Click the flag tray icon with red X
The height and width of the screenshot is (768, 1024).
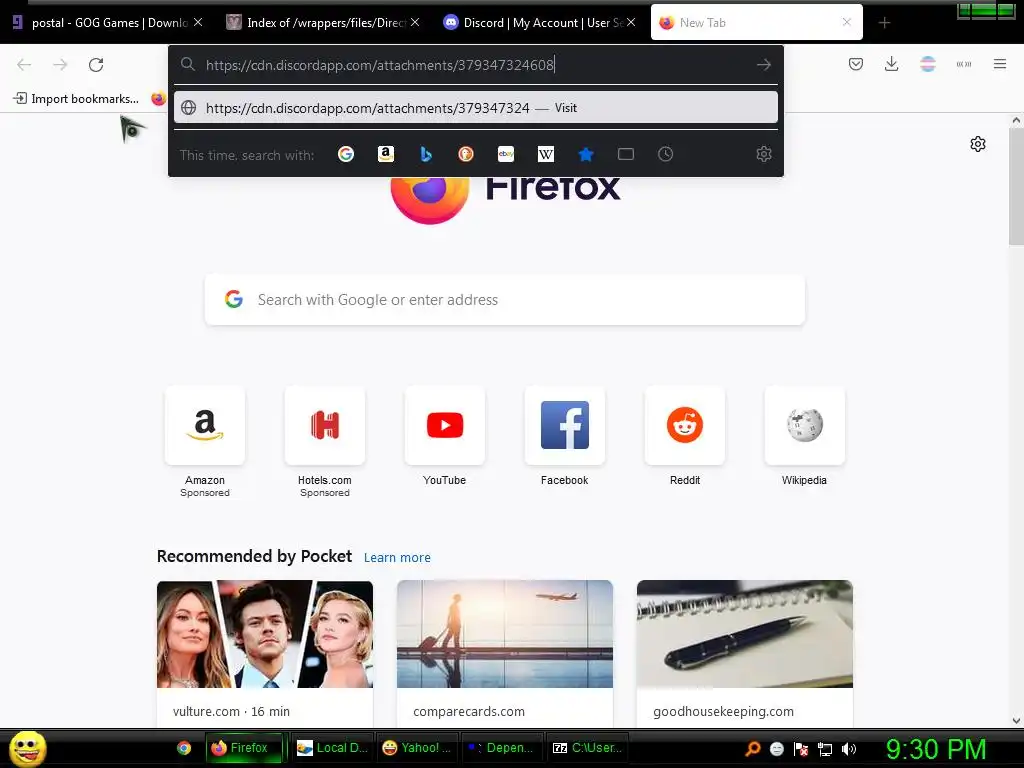point(801,750)
